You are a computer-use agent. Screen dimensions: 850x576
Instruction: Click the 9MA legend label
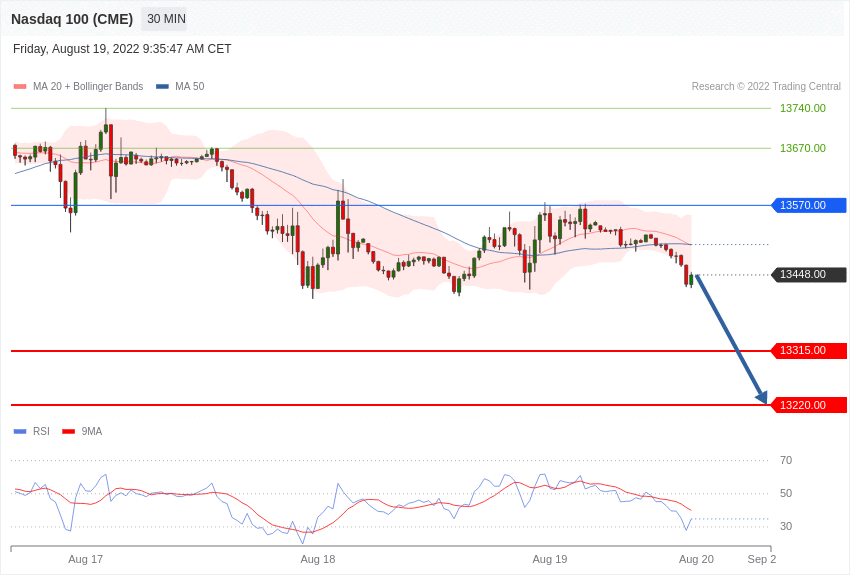(92, 431)
